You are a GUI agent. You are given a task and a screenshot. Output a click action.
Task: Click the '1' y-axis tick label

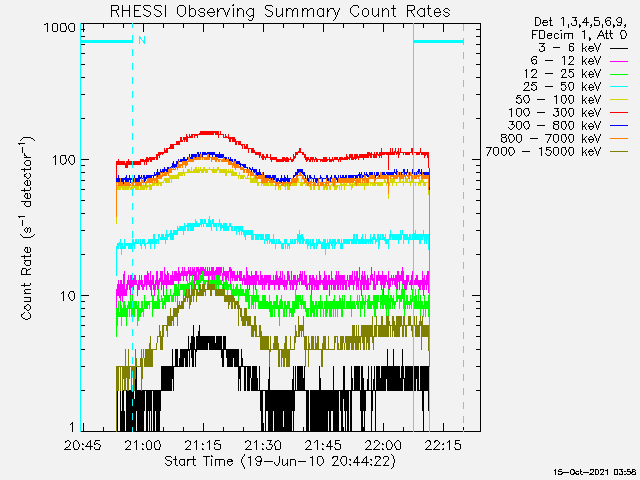coord(72,427)
